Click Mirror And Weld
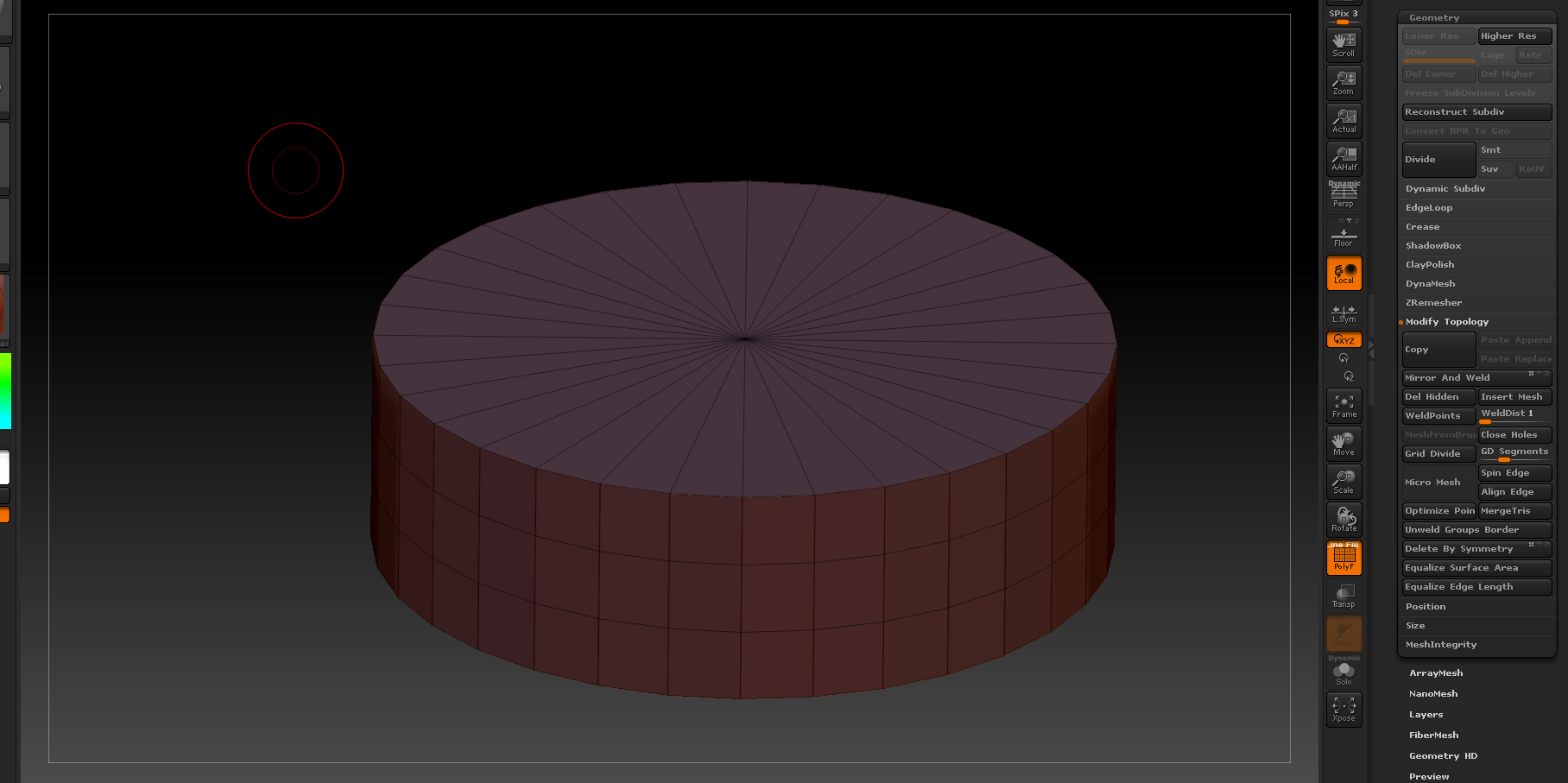Image resolution: width=1568 pixels, height=783 pixels. (1476, 378)
